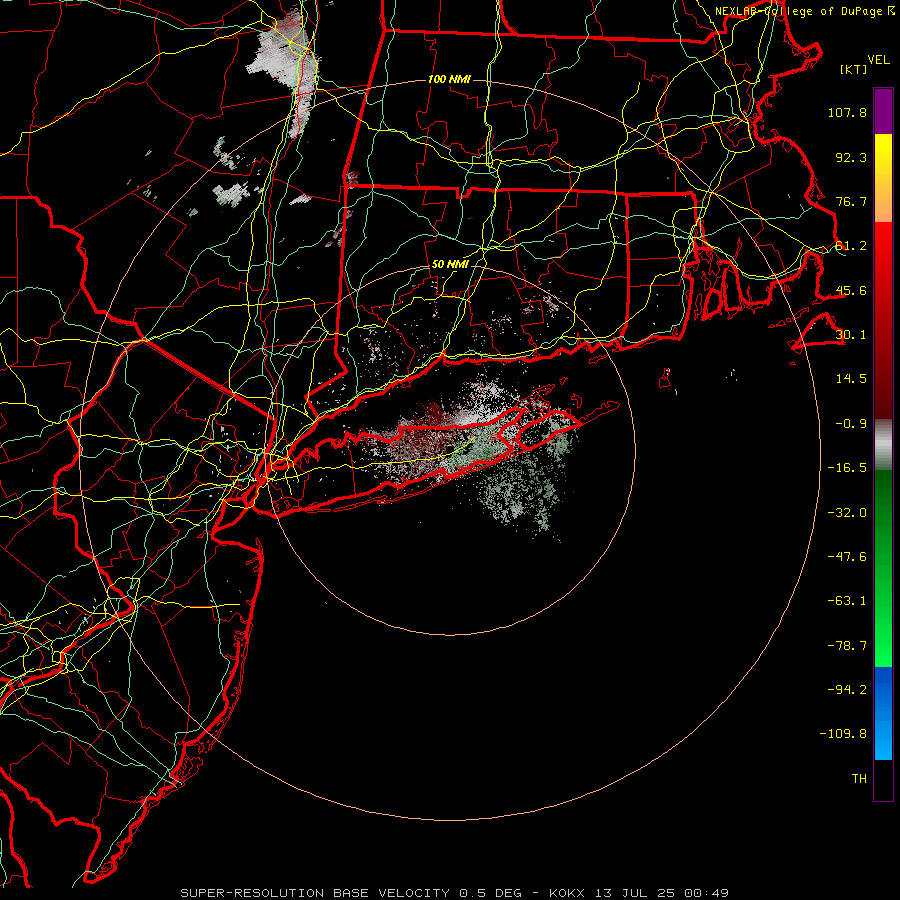
Task: Click the 61.2 velocity scale value
Action: [851, 246]
